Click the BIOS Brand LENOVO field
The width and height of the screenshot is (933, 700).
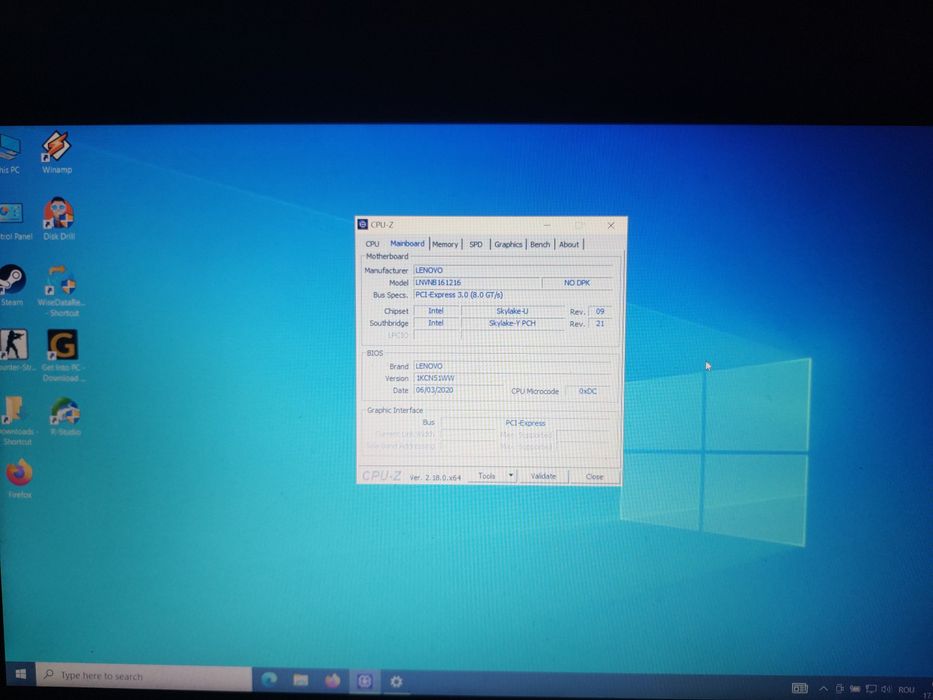click(512, 366)
